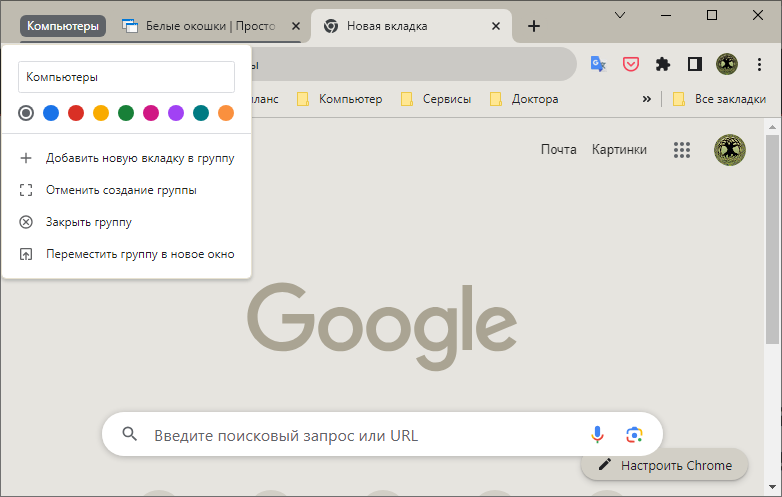Select Закрыть группу menu item
The image size is (782, 497).
[x=126, y=222]
